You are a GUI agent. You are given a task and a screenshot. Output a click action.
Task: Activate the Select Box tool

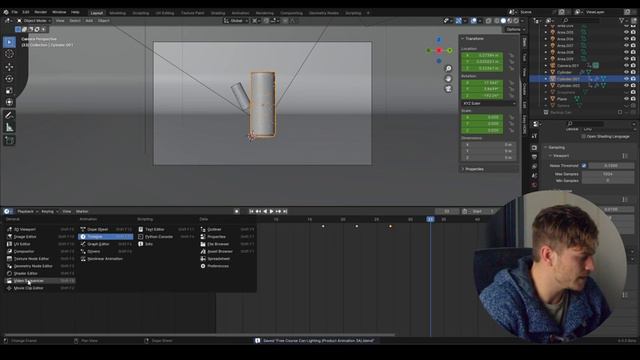pyautogui.click(x=9, y=42)
